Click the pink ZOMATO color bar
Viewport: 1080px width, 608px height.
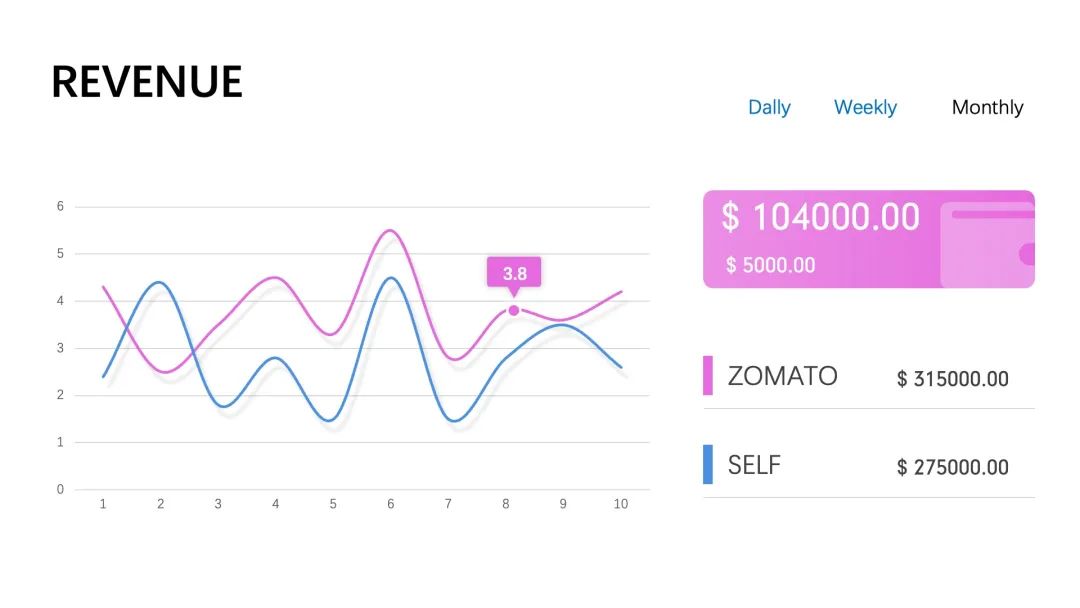coord(708,375)
